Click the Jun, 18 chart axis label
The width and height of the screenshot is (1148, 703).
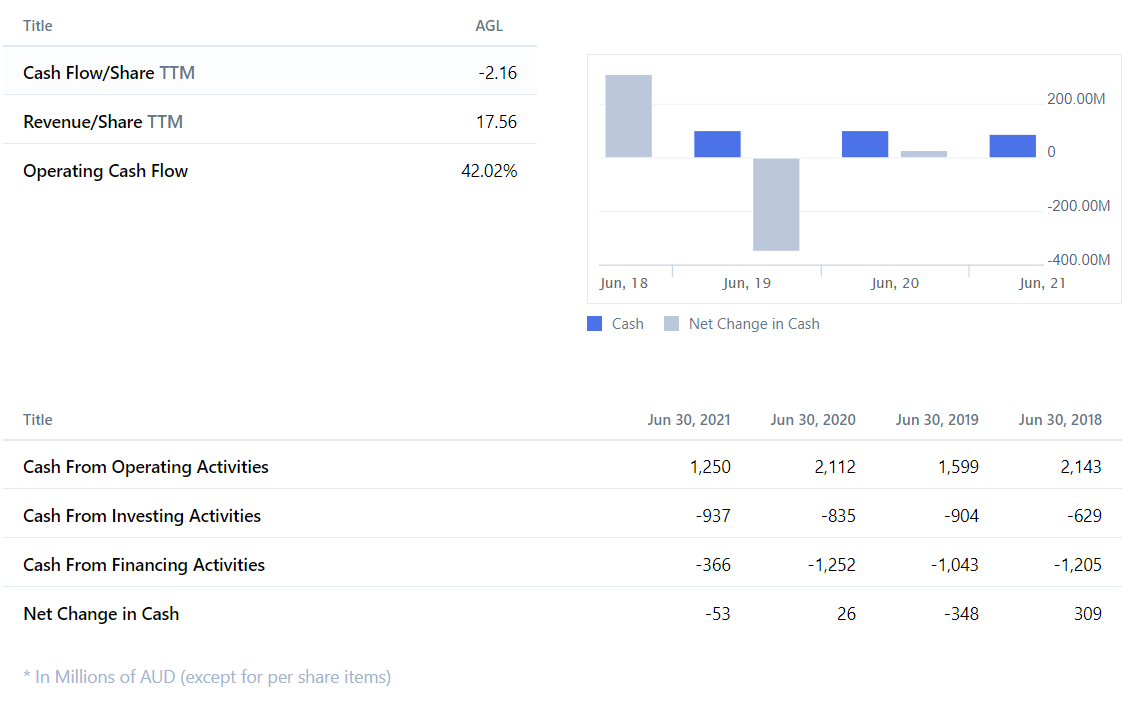pyautogui.click(x=624, y=283)
